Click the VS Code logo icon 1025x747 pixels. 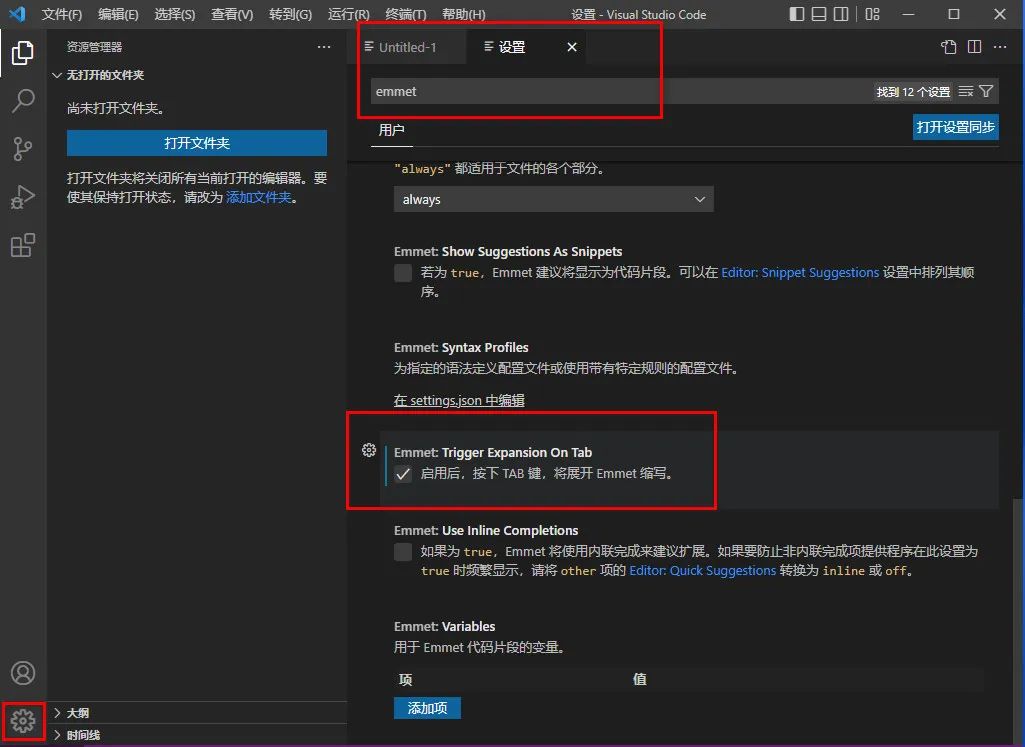coord(18,14)
